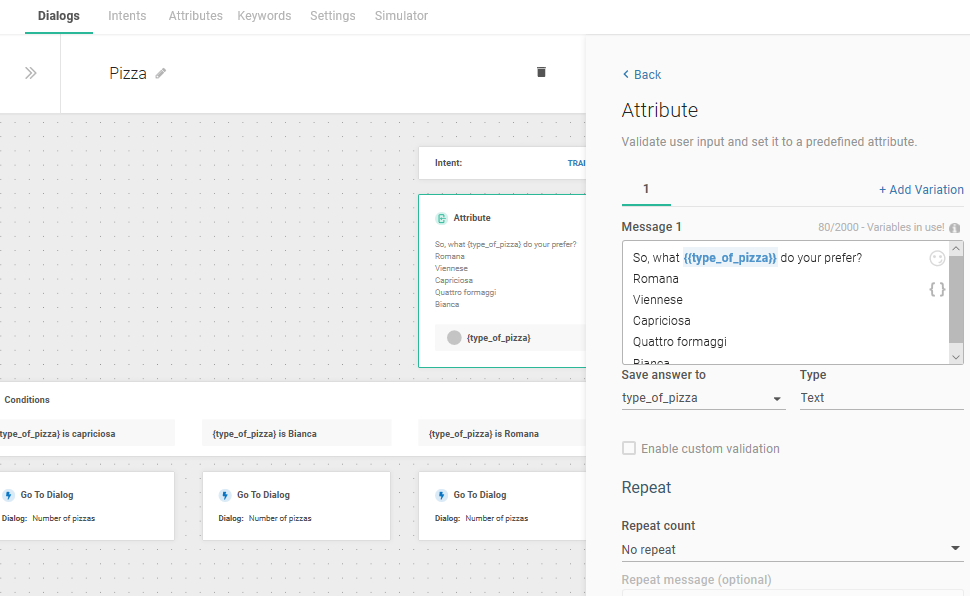Viewport: 970px width, 596px height.
Task: Open the emoji picker in Message 1
Action: (x=937, y=258)
